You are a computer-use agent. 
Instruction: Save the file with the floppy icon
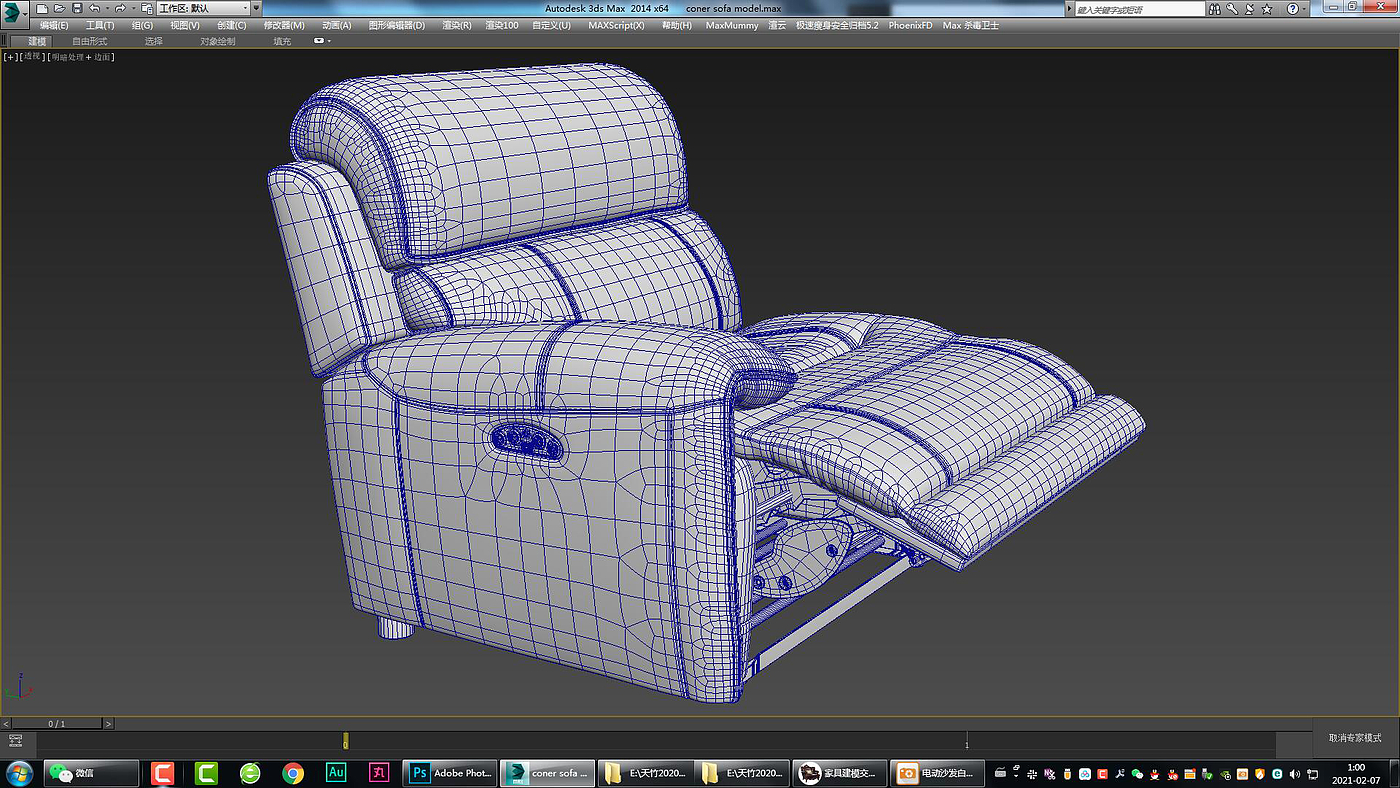[77, 9]
